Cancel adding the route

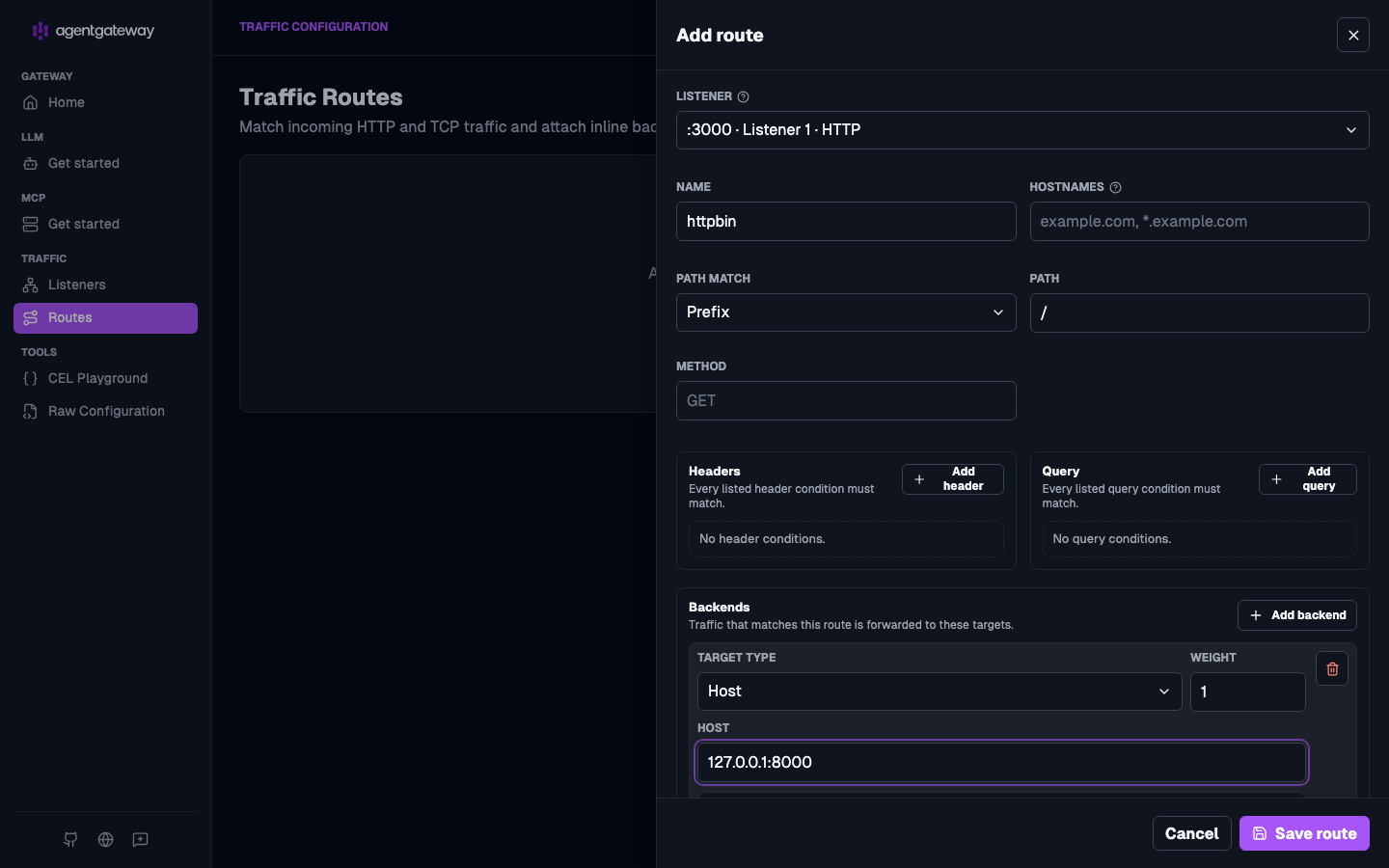click(1192, 833)
